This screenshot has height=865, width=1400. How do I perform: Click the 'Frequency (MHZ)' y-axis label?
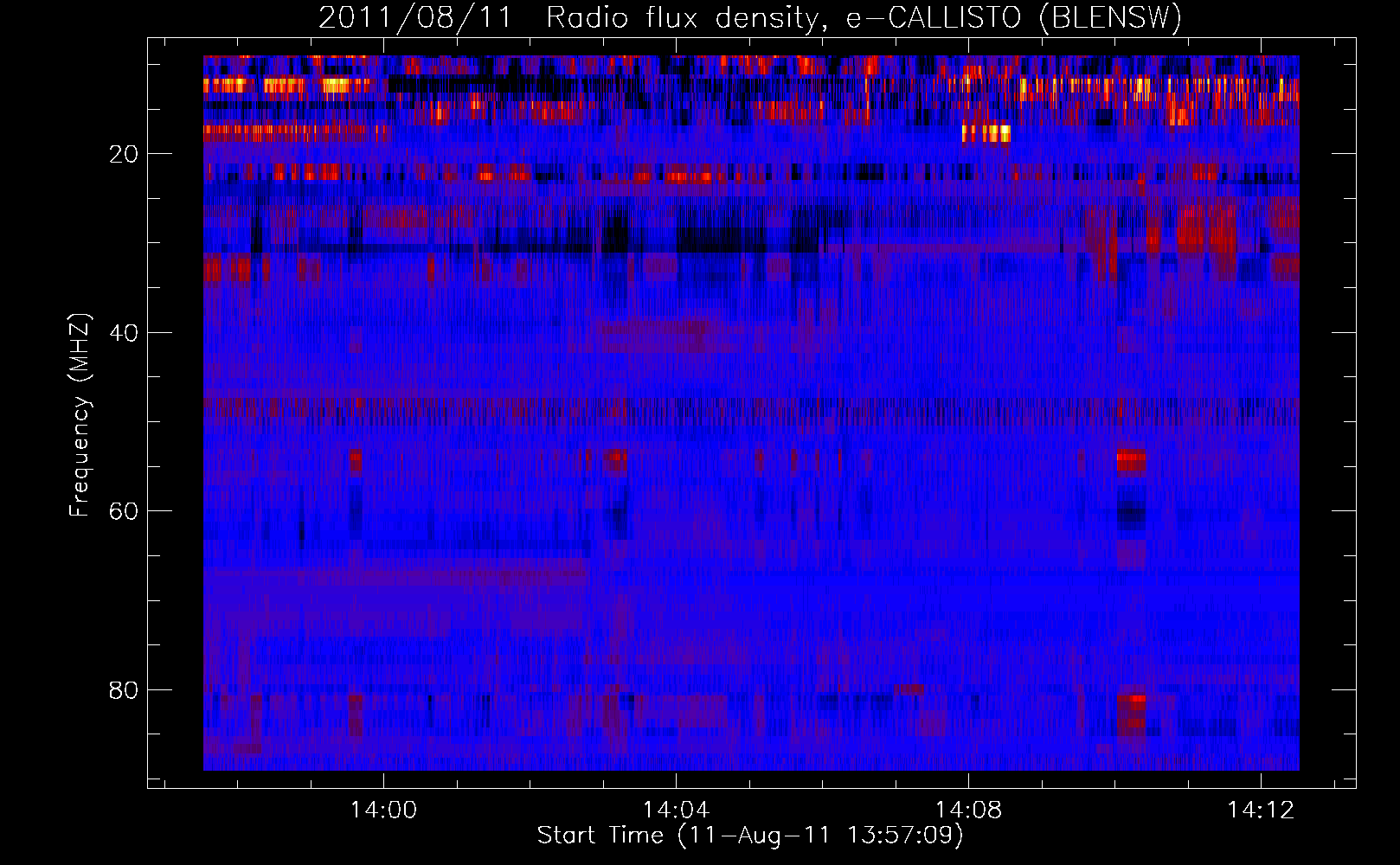coord(80,414)
